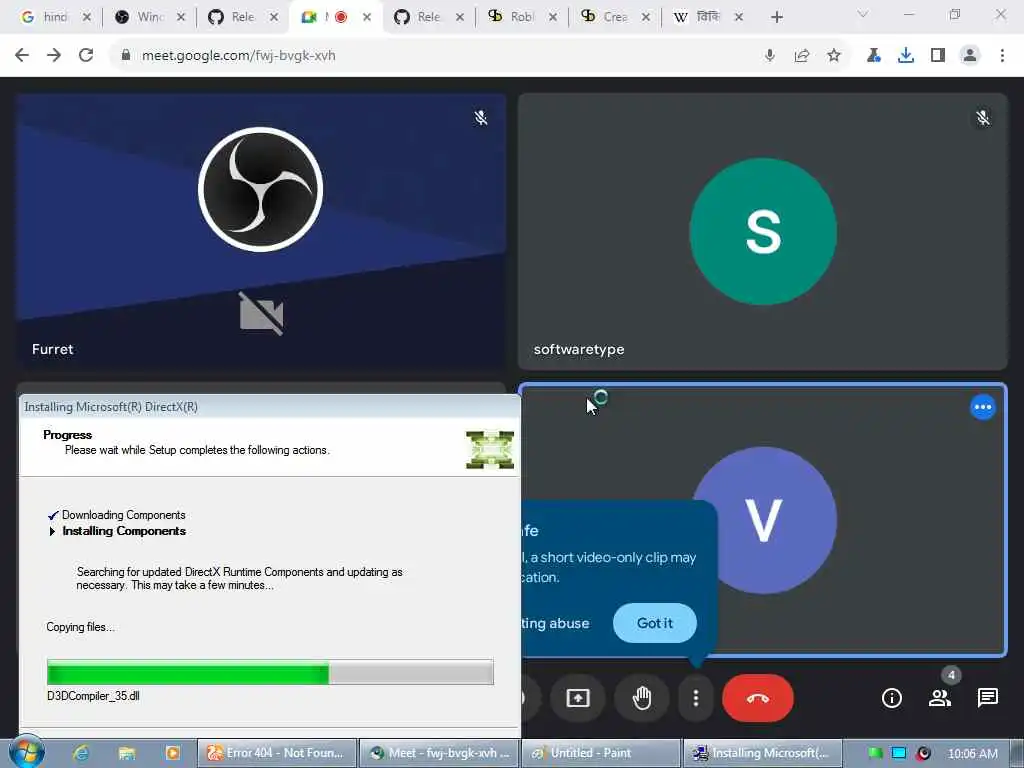Click the 'Downloading Components' completed step
The width and height of the screenshot is (1024, 768).
tap(123, 515)
